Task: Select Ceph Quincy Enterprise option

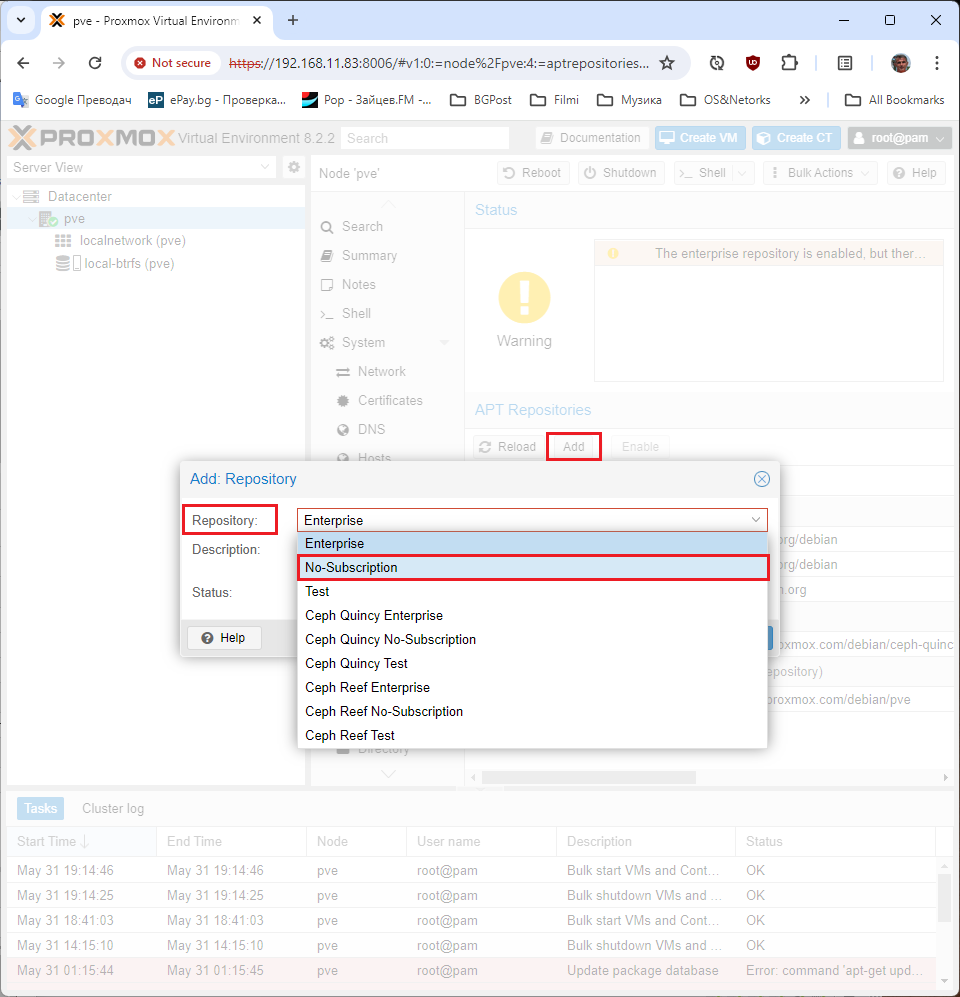Action: (533, 615)
